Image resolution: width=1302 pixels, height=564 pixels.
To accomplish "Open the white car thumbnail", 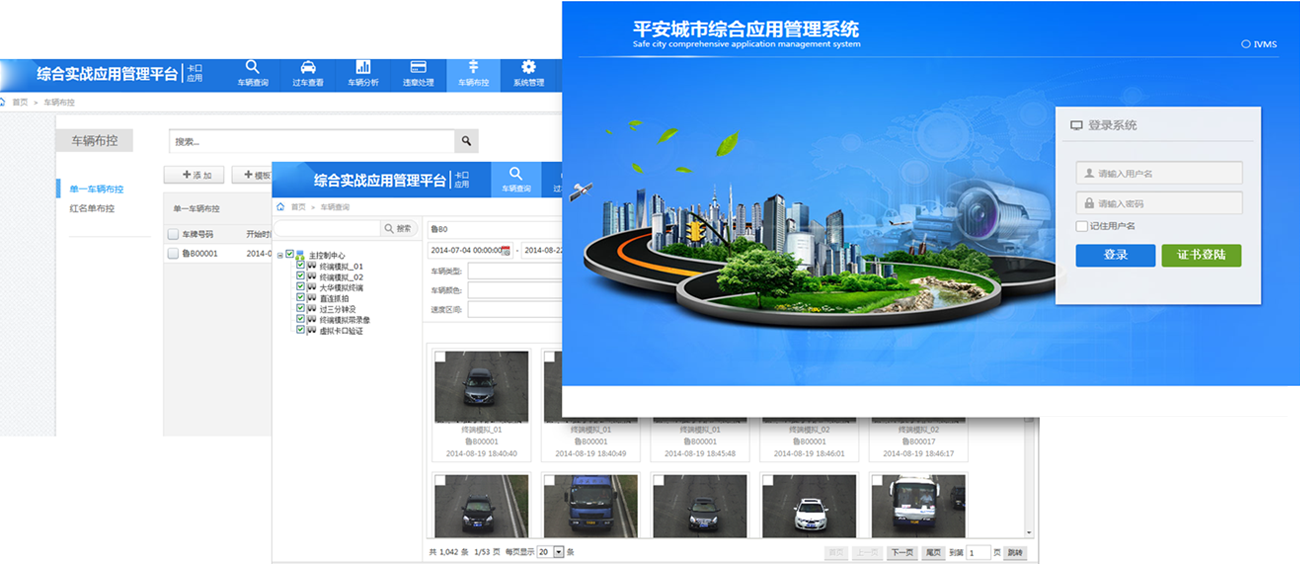I will (809, 506).
